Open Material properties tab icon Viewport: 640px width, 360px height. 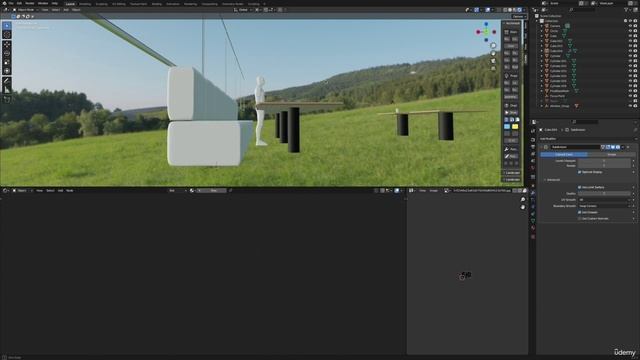click(533, 229)
